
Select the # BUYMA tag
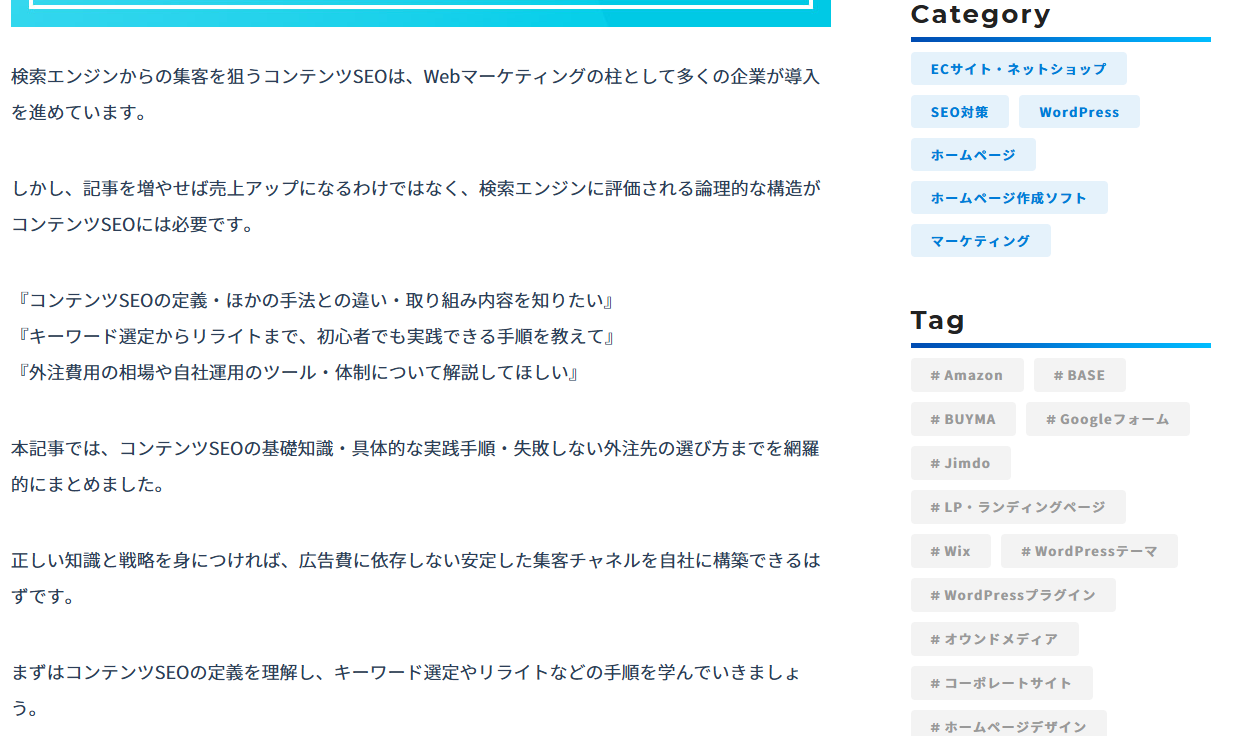coord(962,419)
